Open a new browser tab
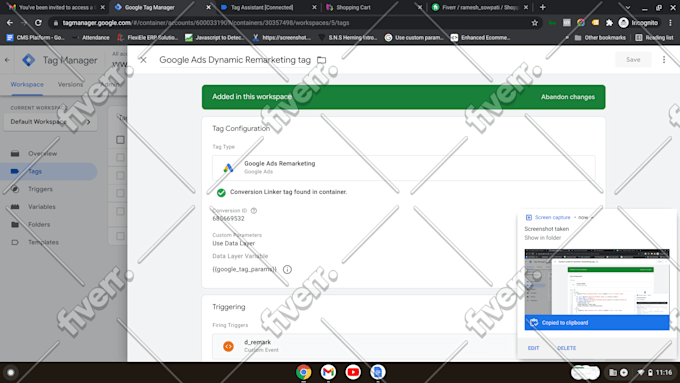This screenshot has width=680, height=383. point(543,7)
